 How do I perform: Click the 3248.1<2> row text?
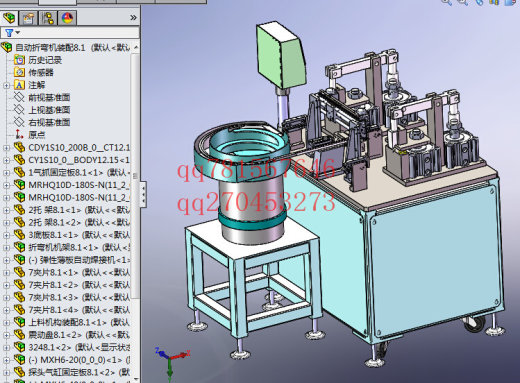[79, 347]
